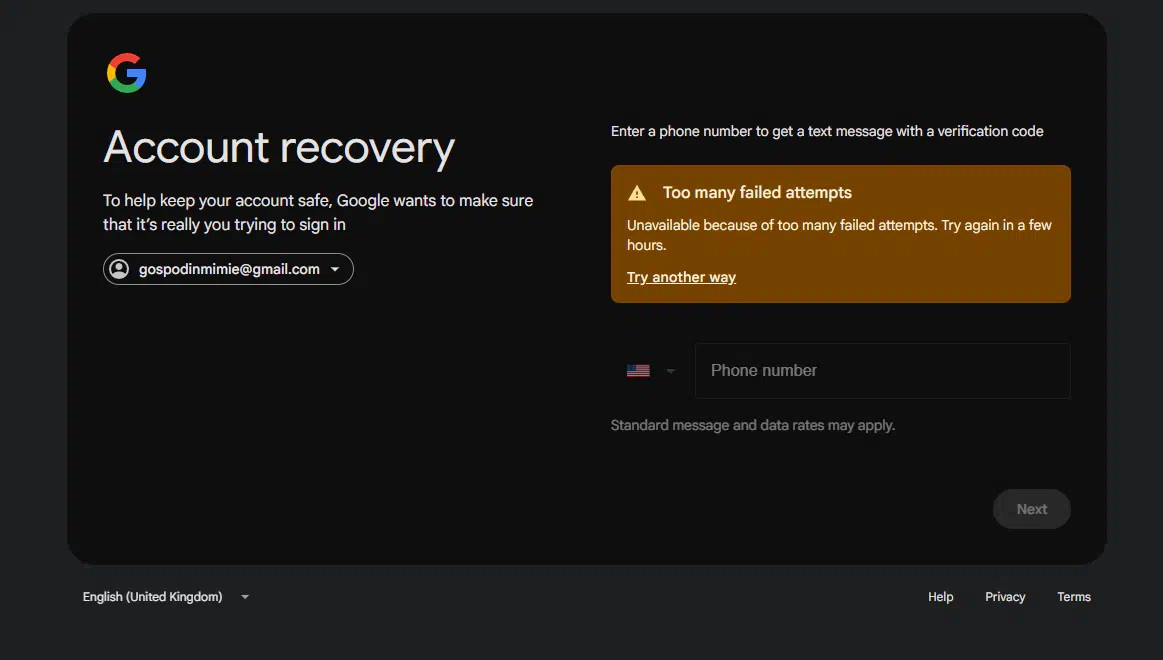Viewport: 1163px width, 660px height.
Task: Click the Account recovery heading
Action: (279, 148)
